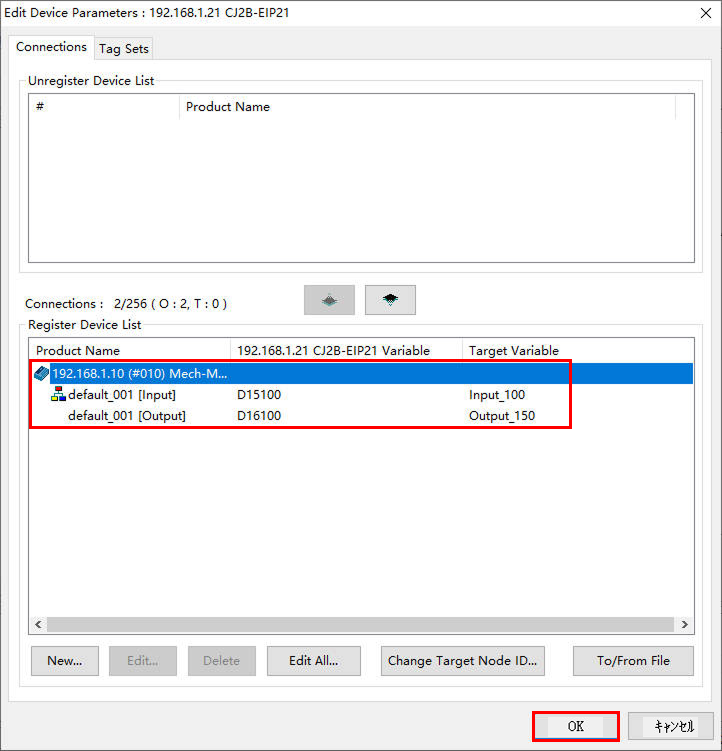Click the # column header in Unregister list
The width and height of the screenshot is (722, 751).
point(104,107)
